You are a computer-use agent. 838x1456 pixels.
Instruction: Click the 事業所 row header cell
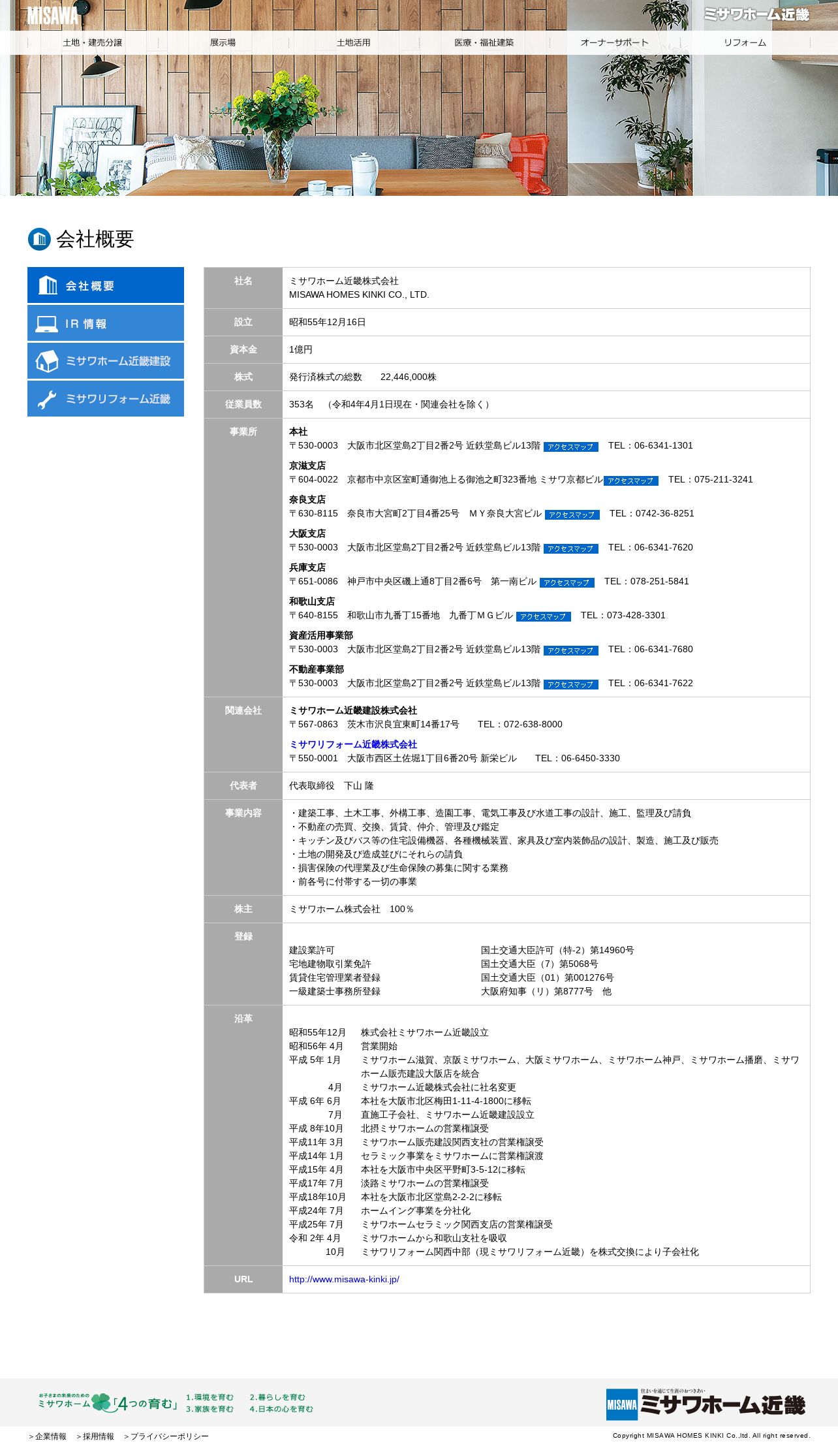point(243,558)
